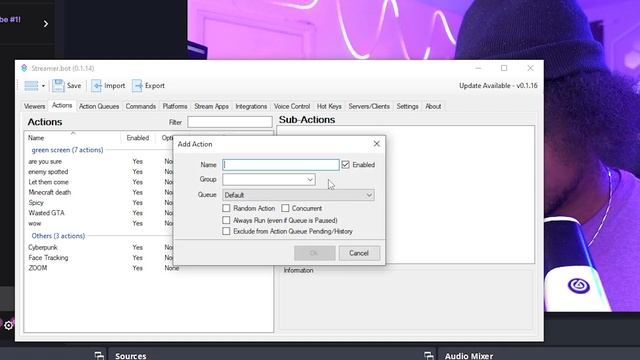Open the Servers/Clients tab
The height and width of the screenshot is (360, 640).
[369, 106]
